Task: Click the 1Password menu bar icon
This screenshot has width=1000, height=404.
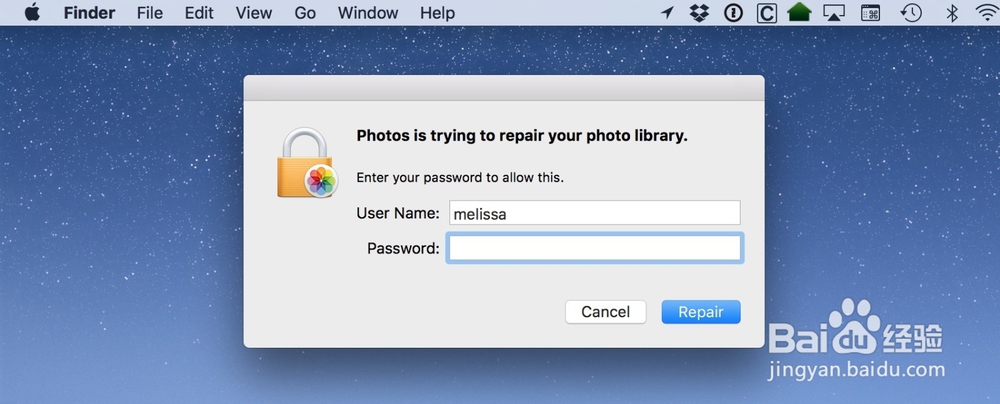Action: click(x=732, y=13)
